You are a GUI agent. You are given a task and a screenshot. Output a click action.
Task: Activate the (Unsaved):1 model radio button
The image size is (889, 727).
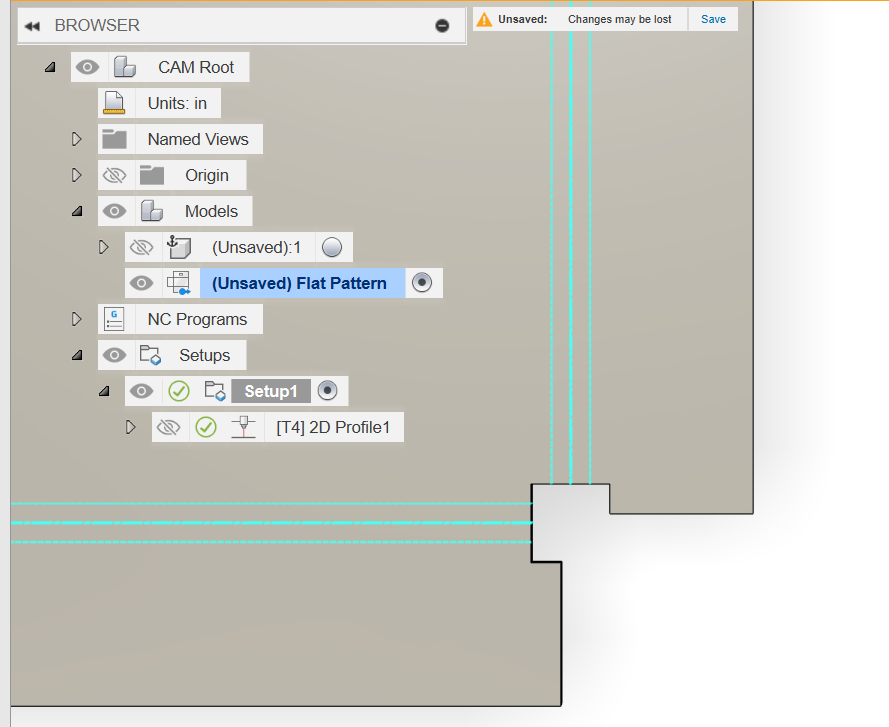[332, 247]
